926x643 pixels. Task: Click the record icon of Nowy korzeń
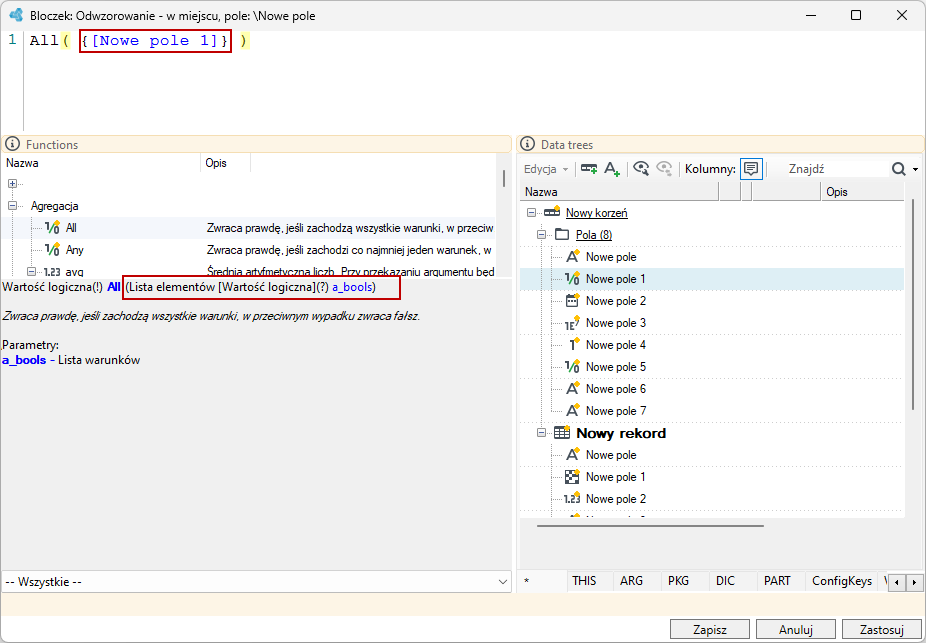pyautogui.click(x=552, y=212)
